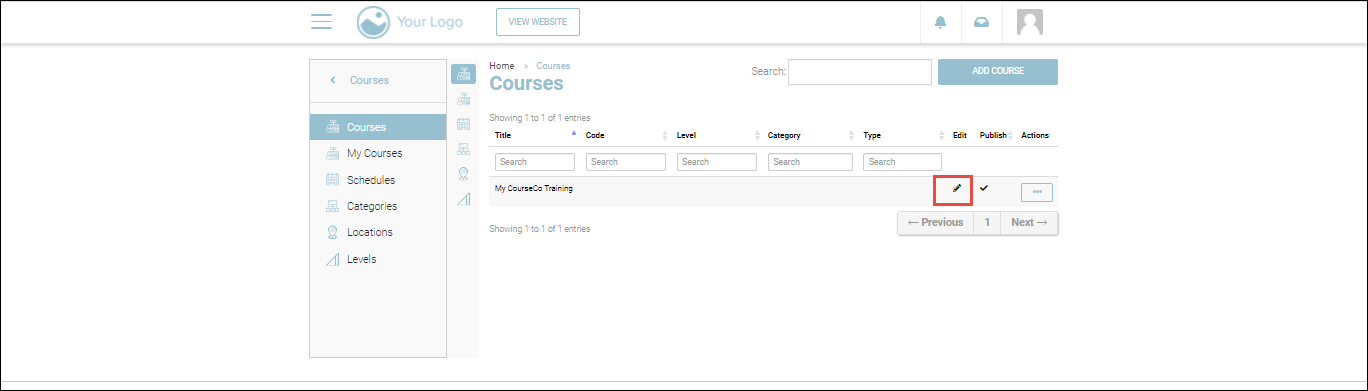Viewport: 1368px width, 391px height.
Task: Collapse the Courses sidebar back chevron
Action: [x=333, y=80]
